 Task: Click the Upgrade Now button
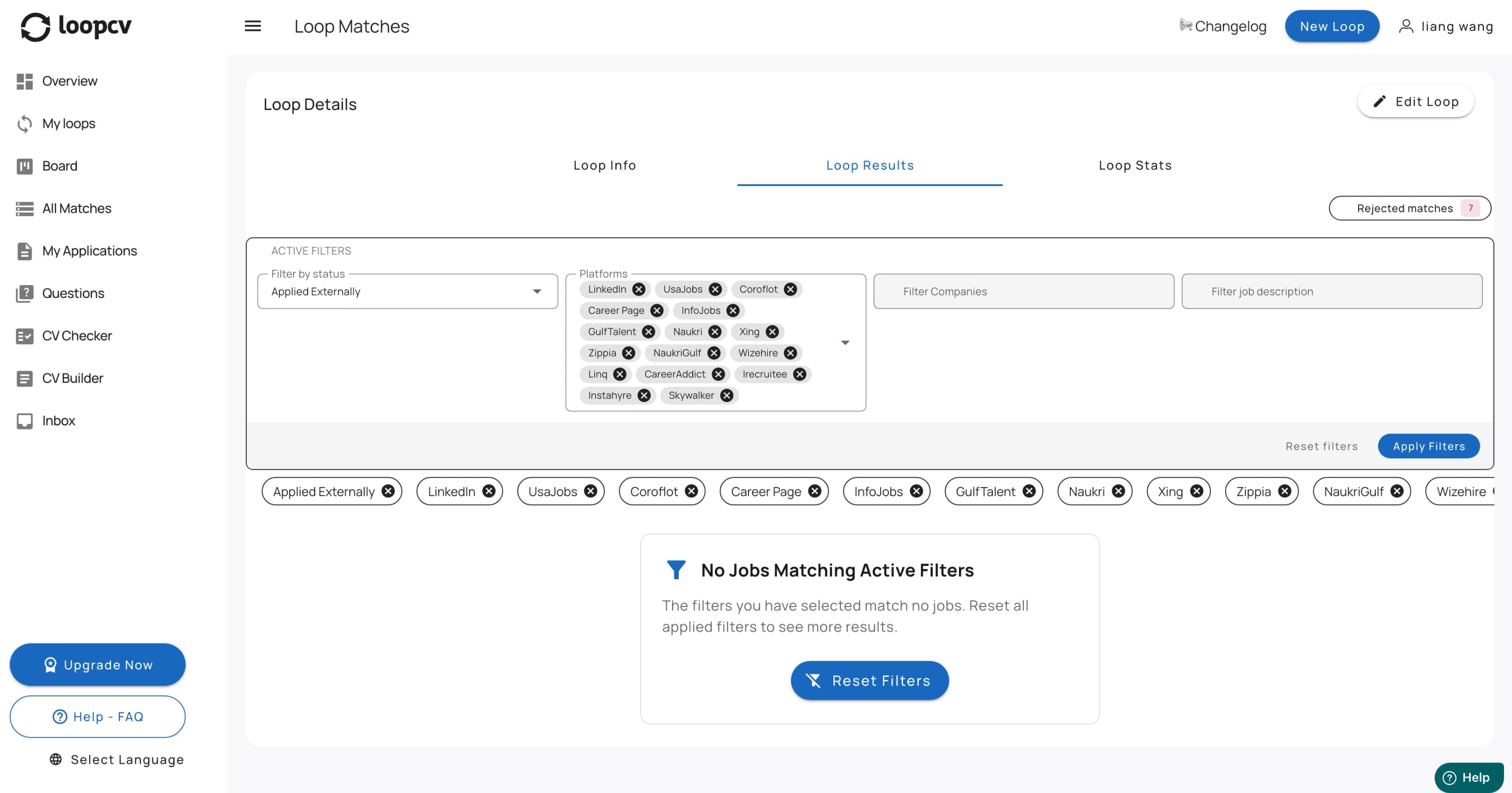(x=97, y=665)
